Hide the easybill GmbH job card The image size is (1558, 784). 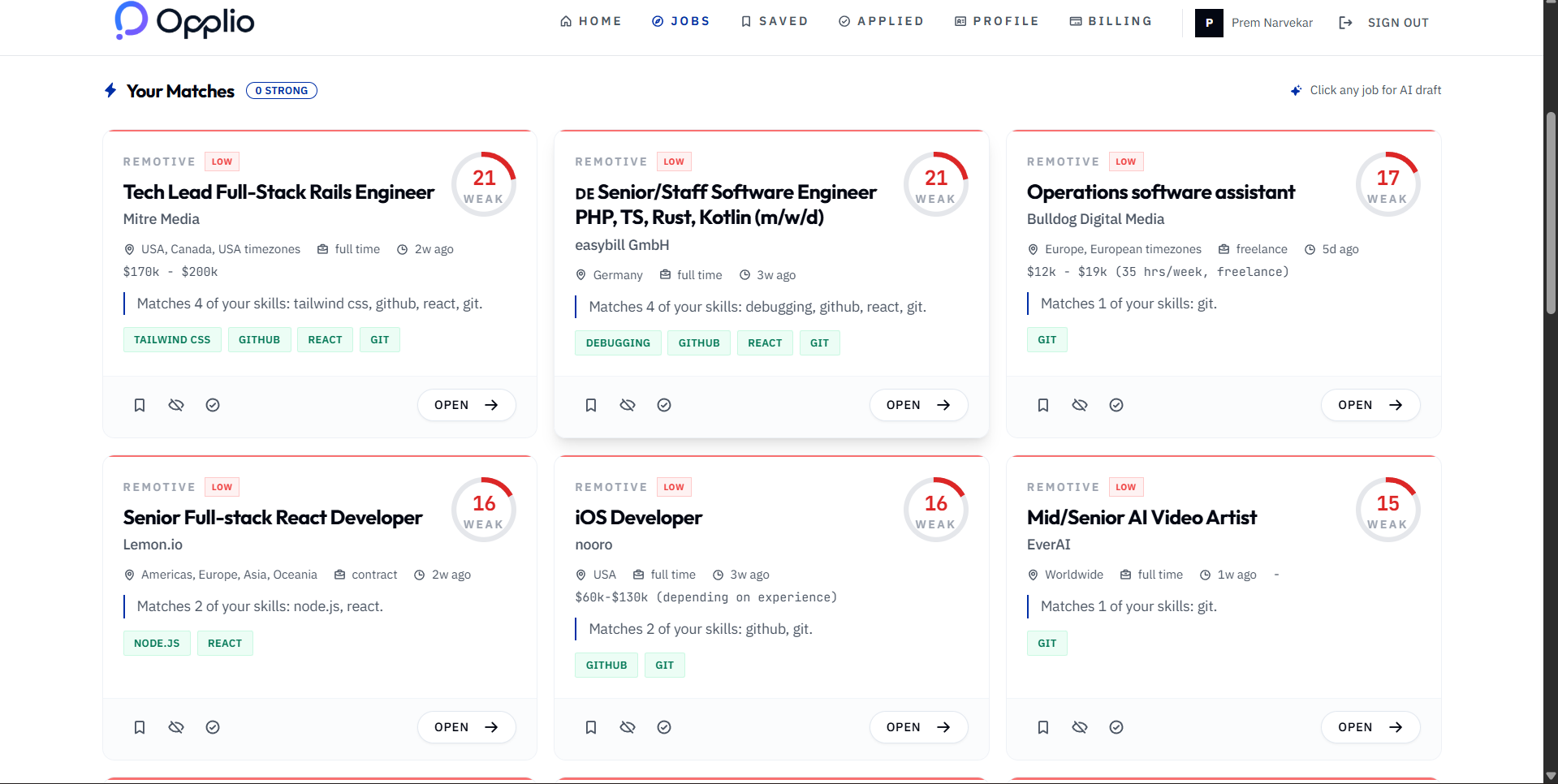(x=628, y=405)
